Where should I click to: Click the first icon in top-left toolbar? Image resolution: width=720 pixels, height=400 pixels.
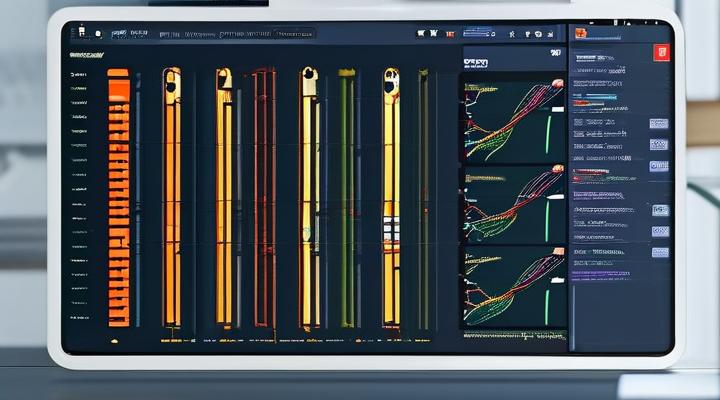click(80, 33)
